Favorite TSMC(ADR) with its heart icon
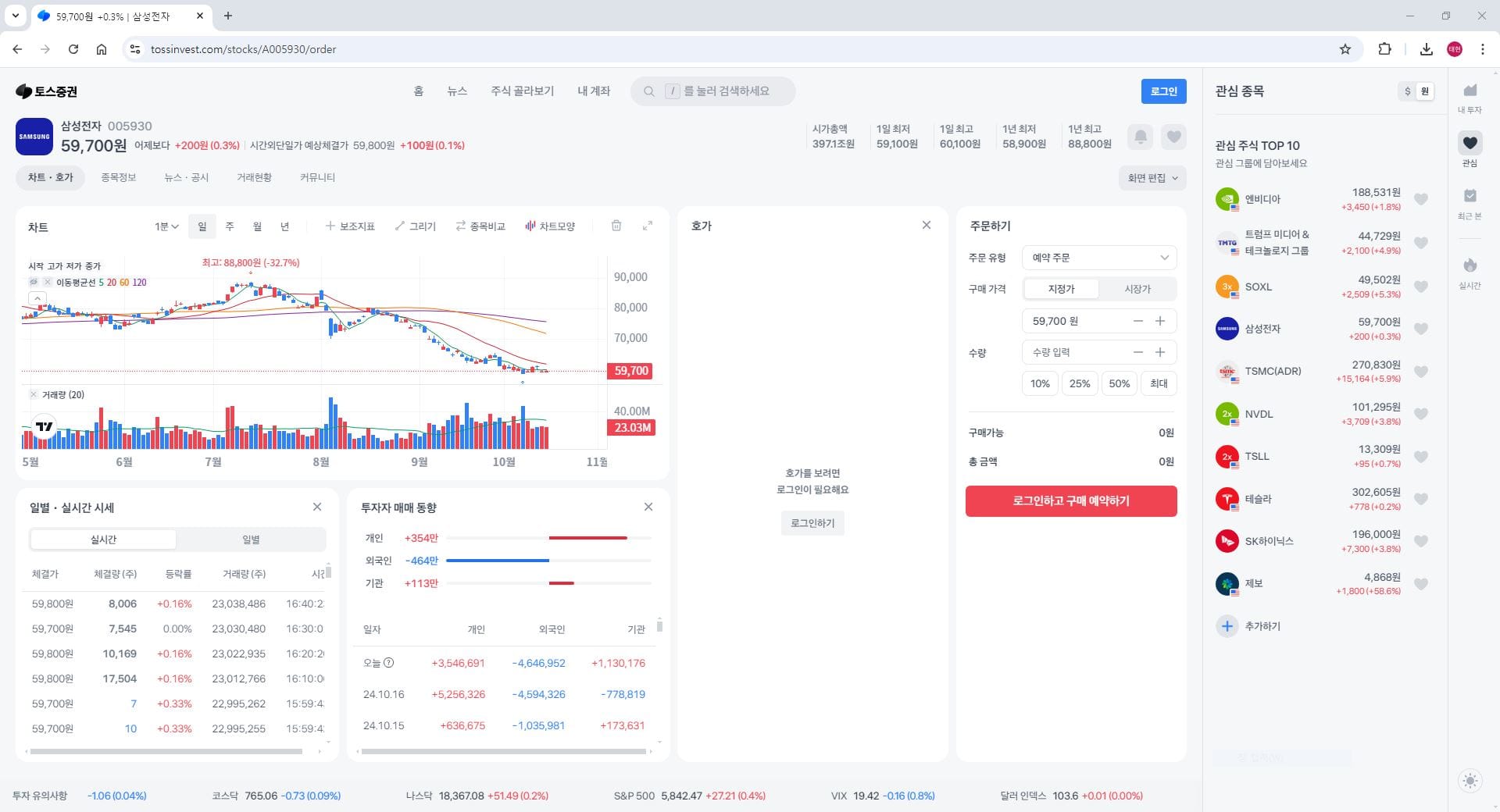1500x812 pixels. coord(1421,372)
